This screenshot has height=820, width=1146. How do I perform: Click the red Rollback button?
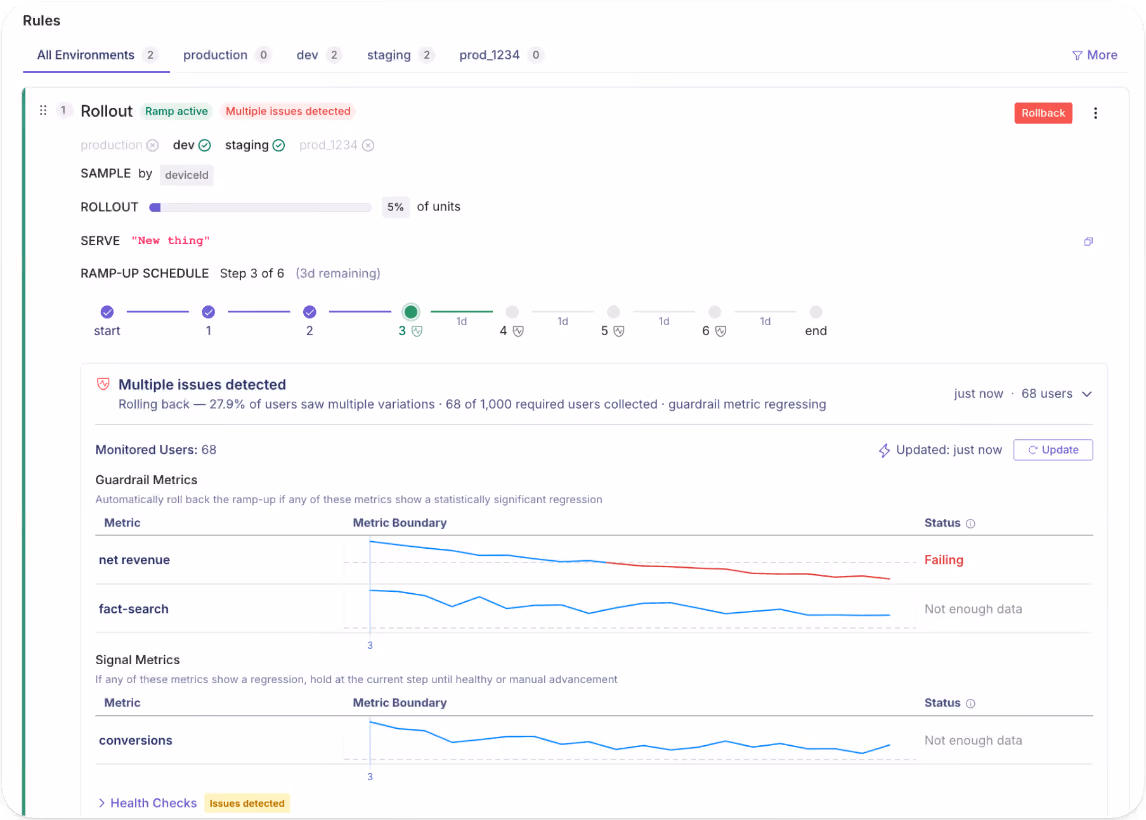pyautogui.click(x=1043, y=113)
